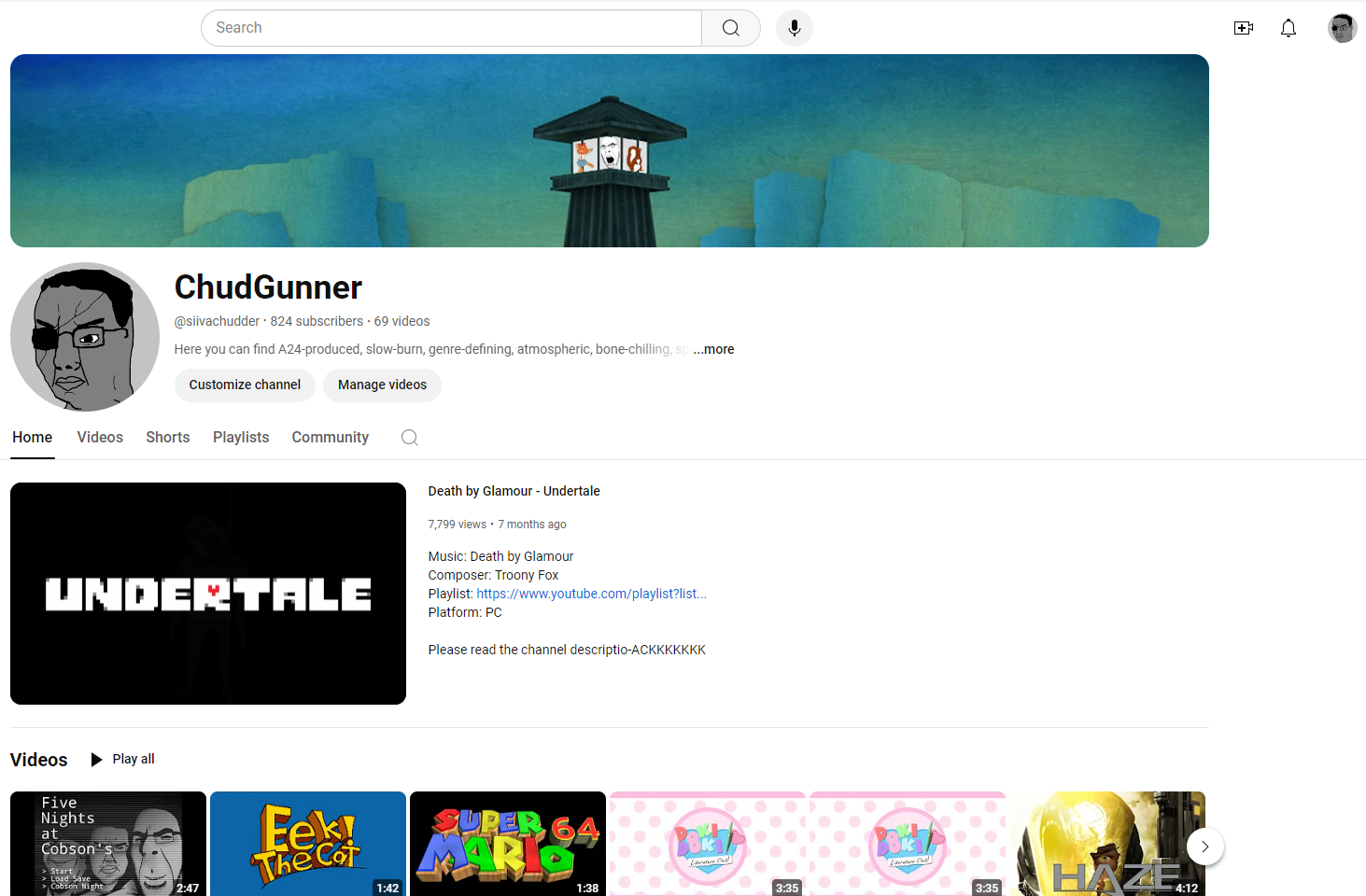Expand channel description with ...more
This screenshot has width=1366, height=896.
(714, 349)
